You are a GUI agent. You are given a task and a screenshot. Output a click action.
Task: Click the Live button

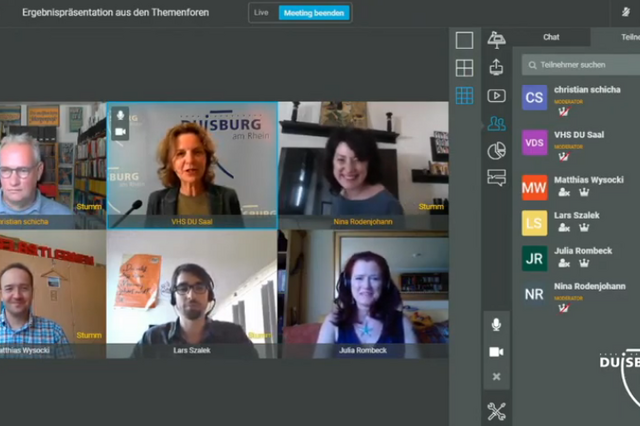tap(262, 13)
